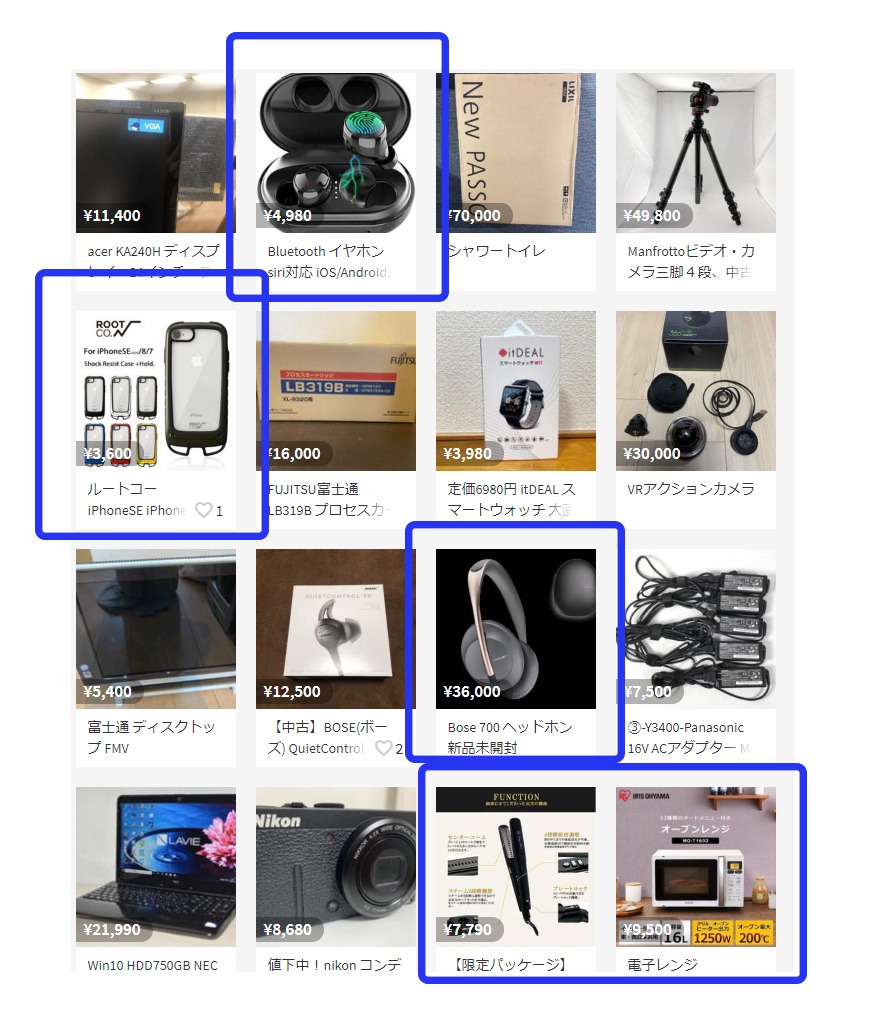The image size is (873, 1016).
Task: Open the 富士通ディスクトップ FMV title link
Action: 152,737
